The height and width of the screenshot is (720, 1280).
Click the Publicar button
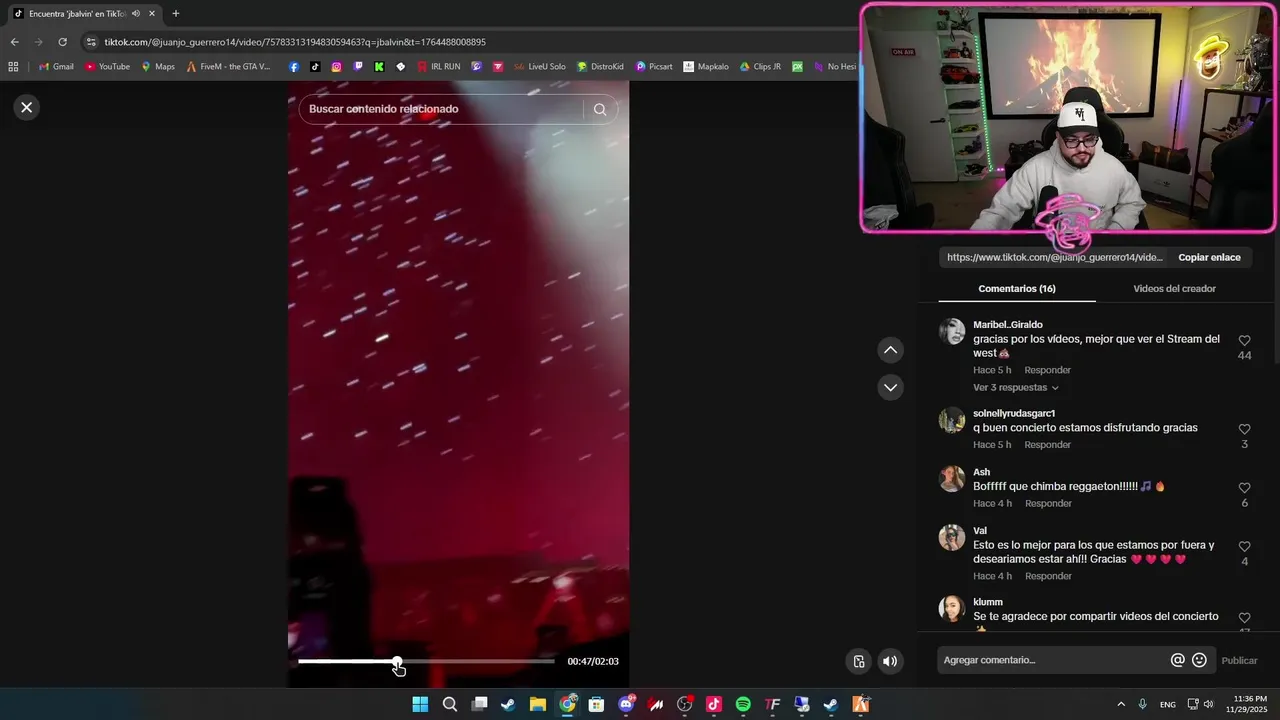(1239, 660)
